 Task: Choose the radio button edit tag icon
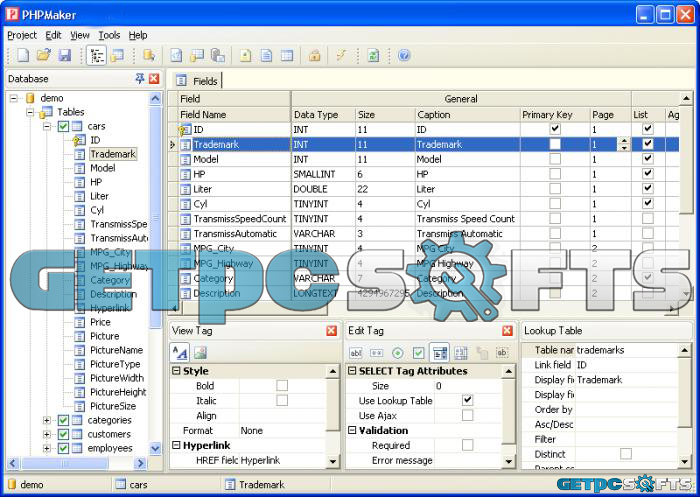point(397,353)
